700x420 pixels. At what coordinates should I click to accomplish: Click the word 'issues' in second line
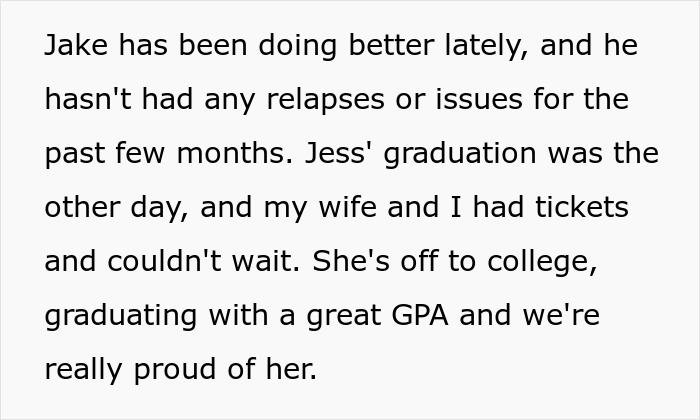[x=479, y=99]
